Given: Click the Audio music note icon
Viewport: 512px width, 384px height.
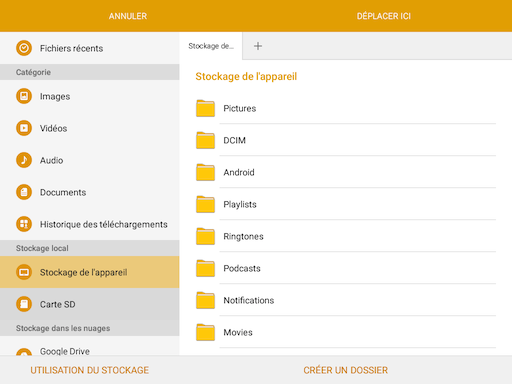Looking at the screenshot, I should click(x=24, y=160).
